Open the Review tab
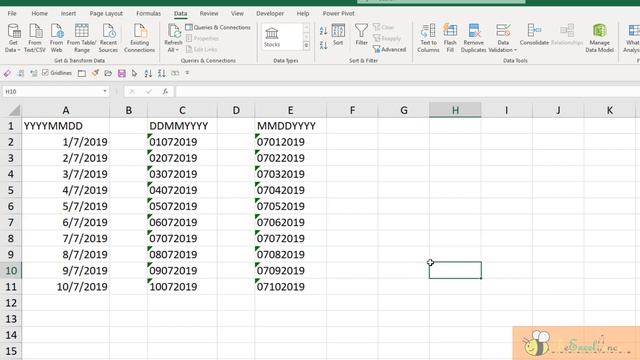Screen dimensions: 640x360 click(209, 13)
